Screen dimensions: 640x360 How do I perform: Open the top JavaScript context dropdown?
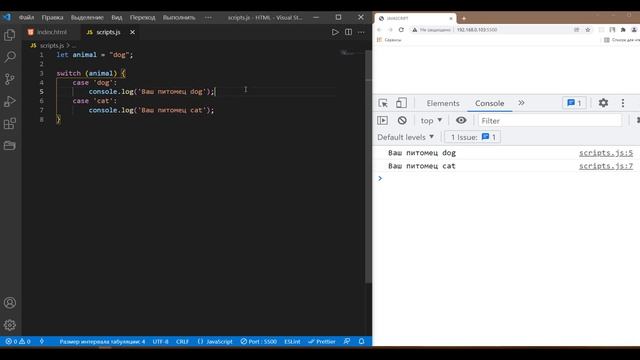click(431, 120)
